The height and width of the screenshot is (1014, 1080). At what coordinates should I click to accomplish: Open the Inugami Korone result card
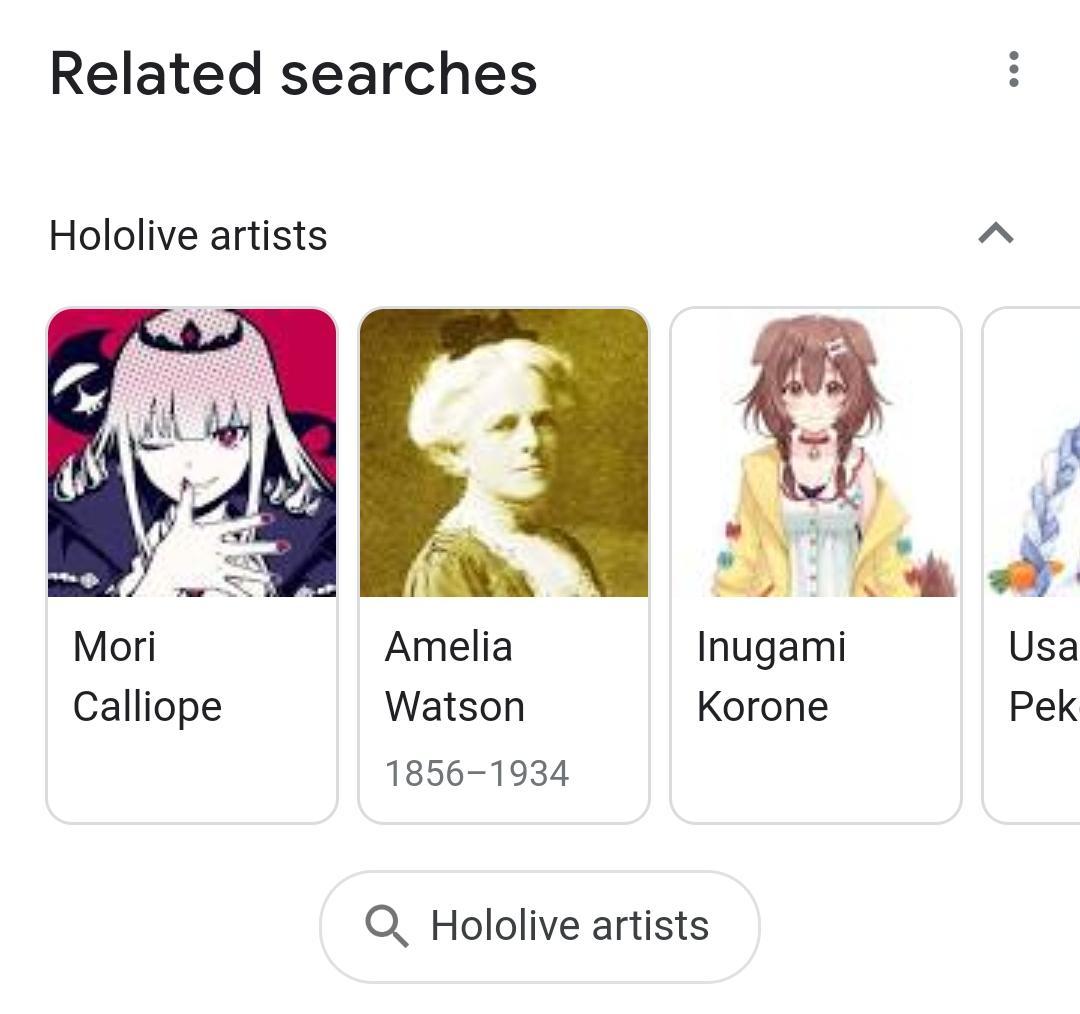click(x=815, y=560)
